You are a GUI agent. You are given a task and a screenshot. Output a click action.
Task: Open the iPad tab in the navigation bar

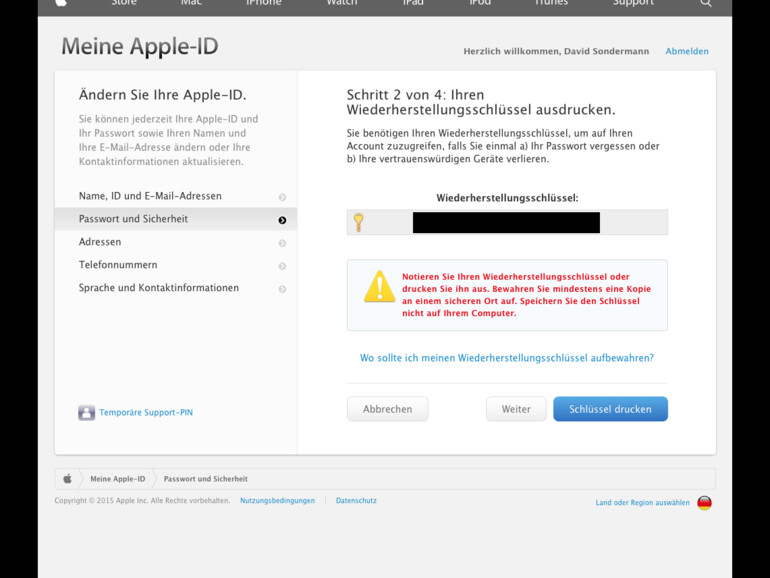413,2
